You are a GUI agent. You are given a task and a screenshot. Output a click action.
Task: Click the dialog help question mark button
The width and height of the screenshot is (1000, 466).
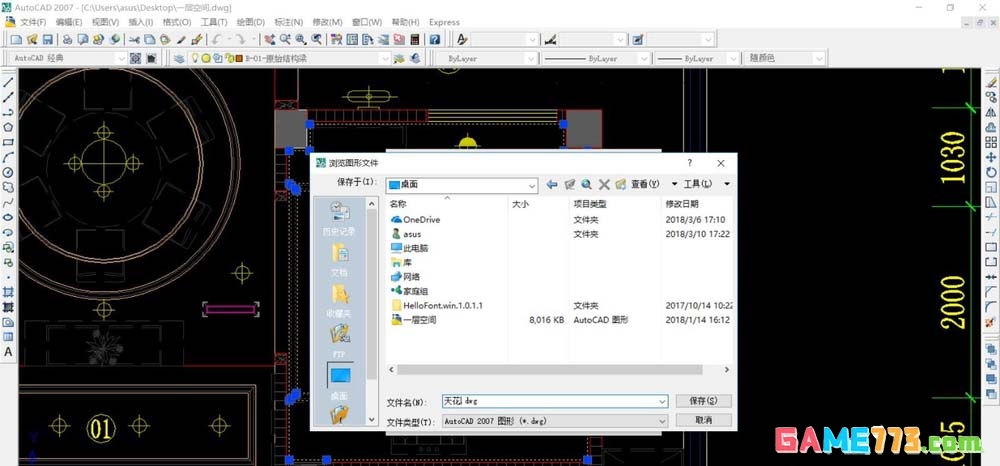click(x=689, y=163)
